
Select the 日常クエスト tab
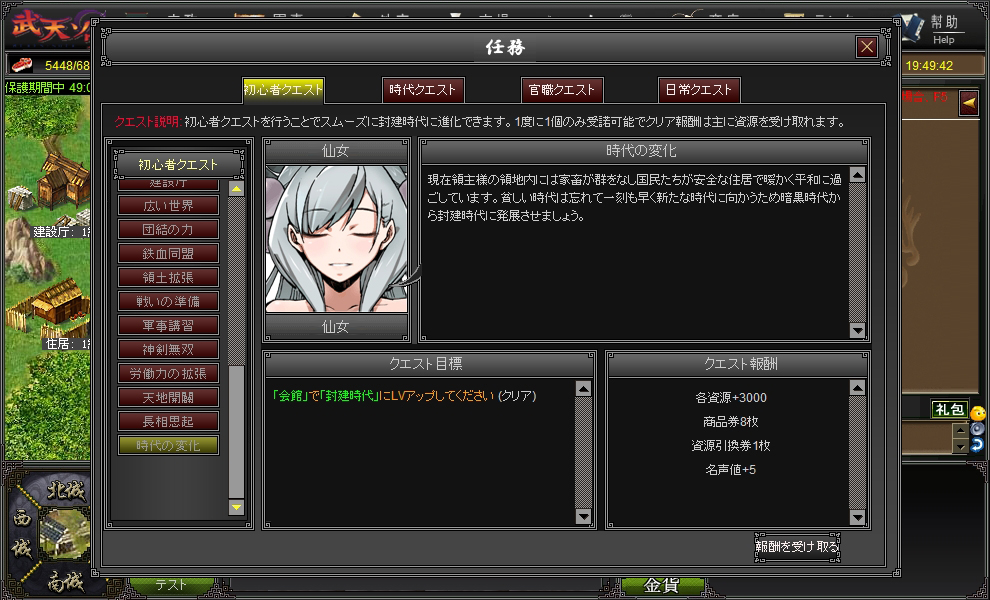699,90
